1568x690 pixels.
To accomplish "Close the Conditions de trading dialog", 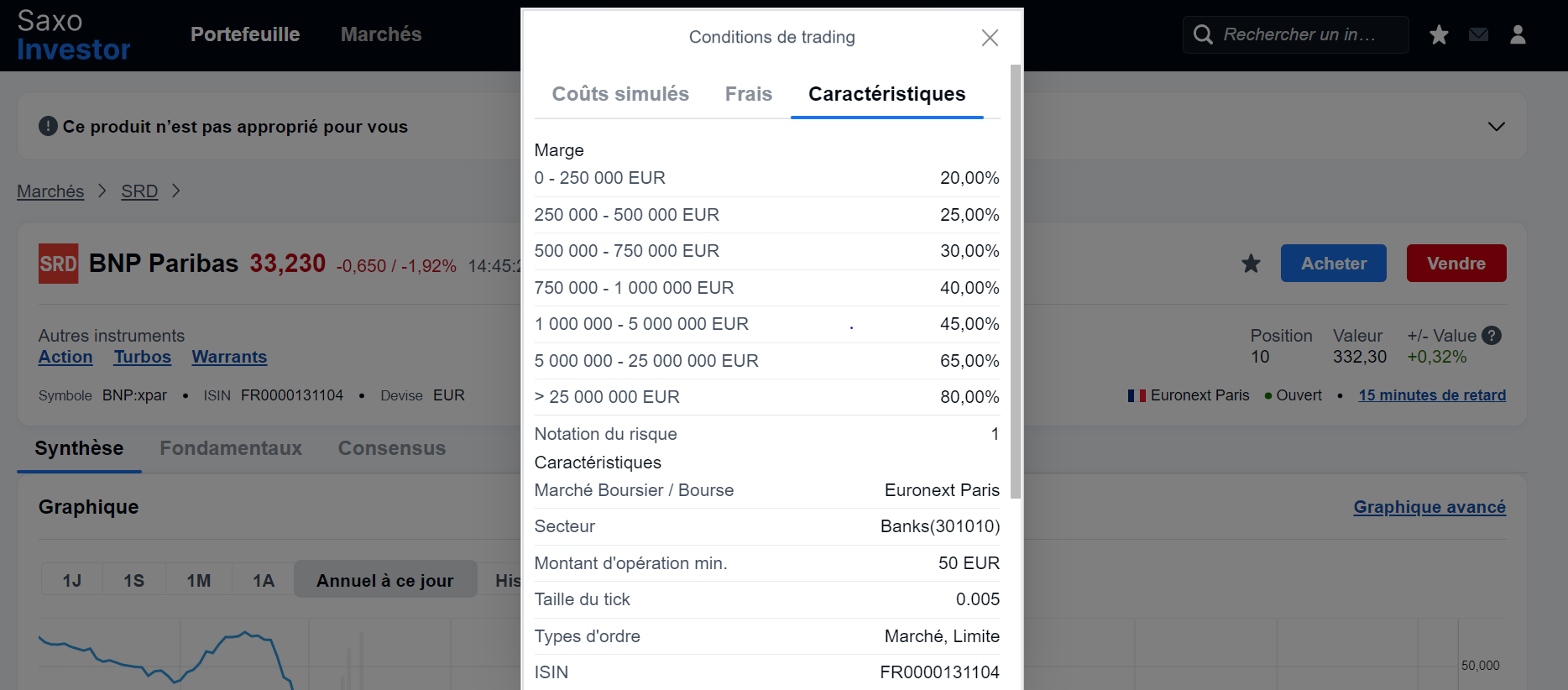I will tap(990, 38).
